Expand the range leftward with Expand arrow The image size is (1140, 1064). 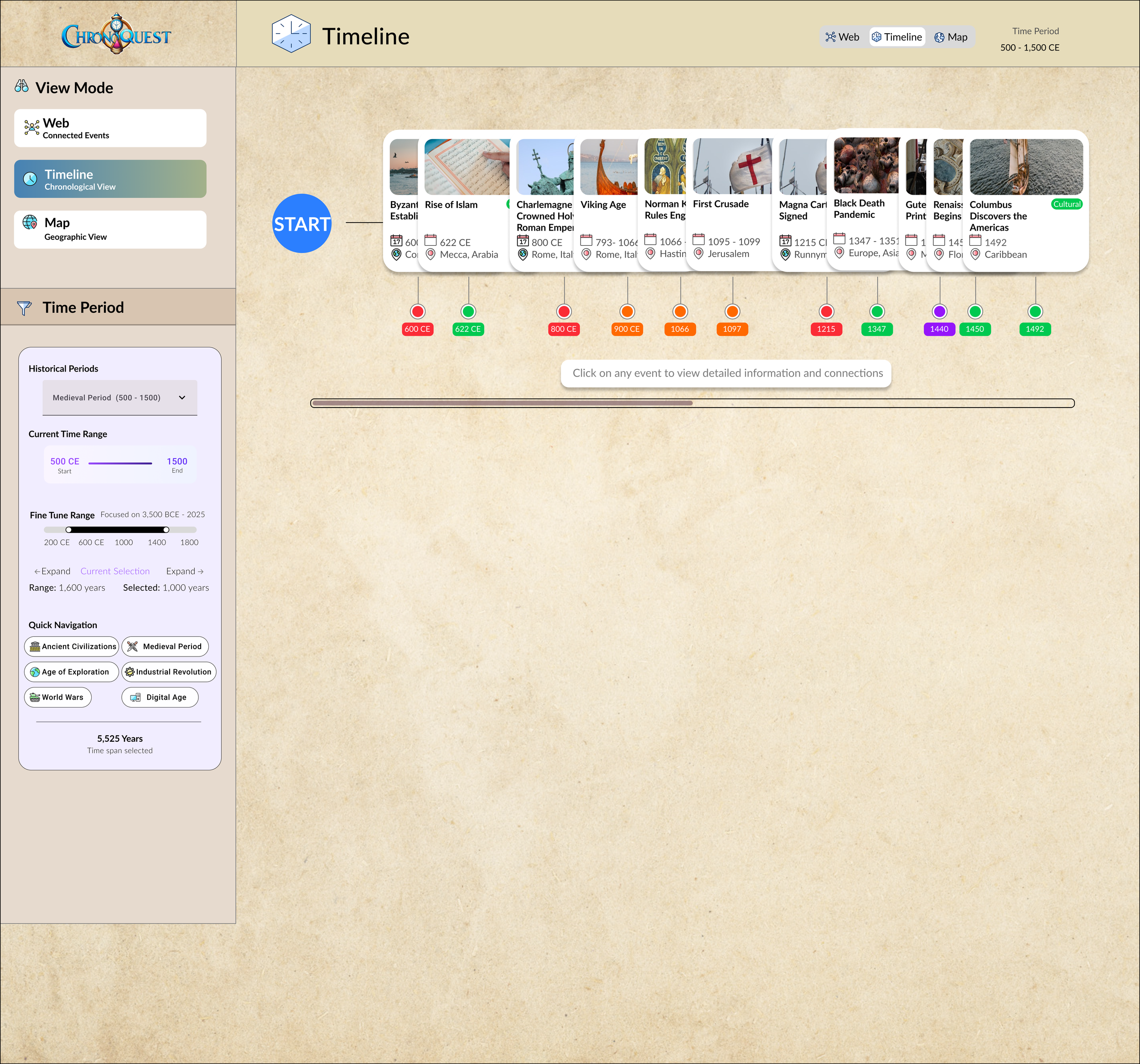52,571
